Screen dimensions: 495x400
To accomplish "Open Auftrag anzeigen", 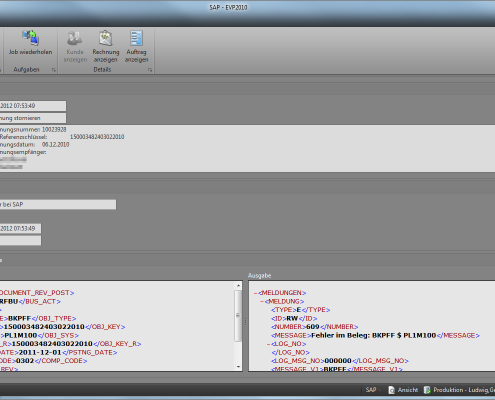I will [136, 47].
